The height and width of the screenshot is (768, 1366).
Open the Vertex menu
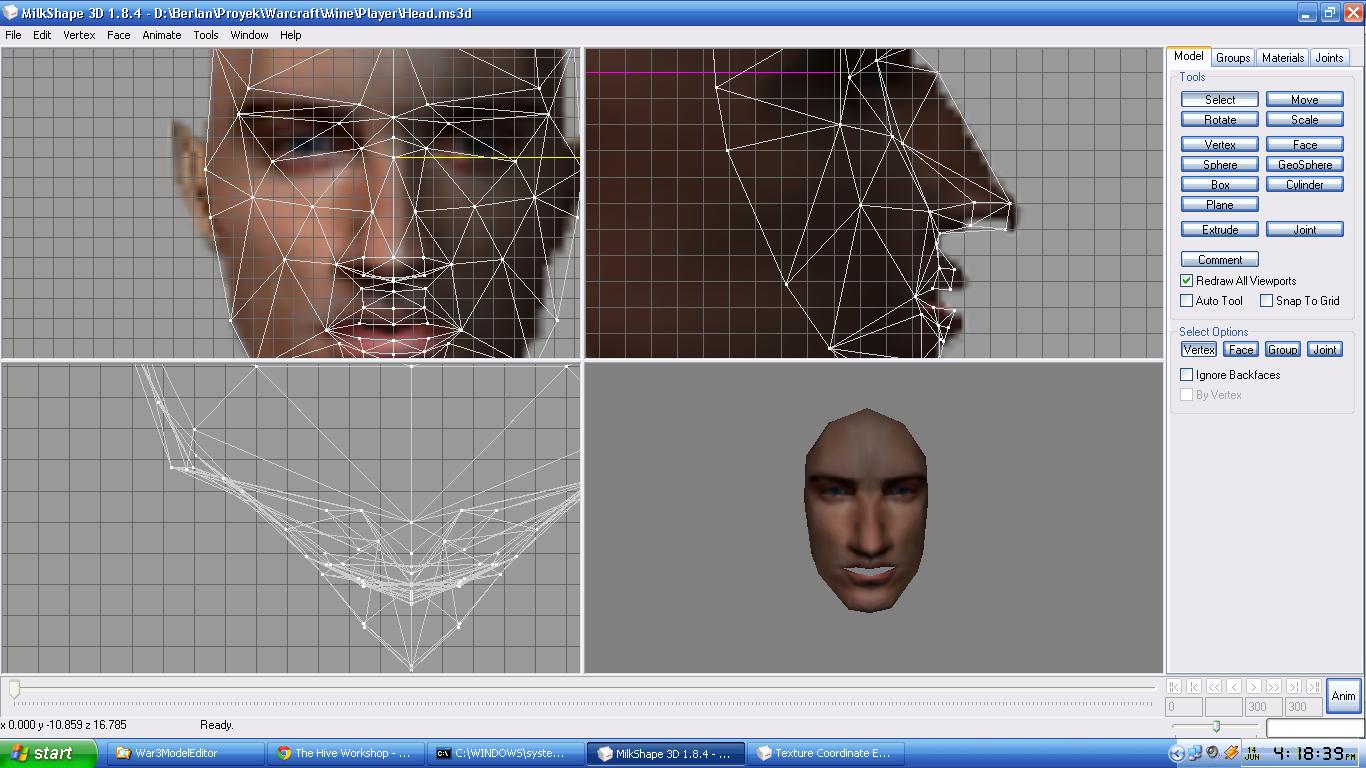point(79,35)
